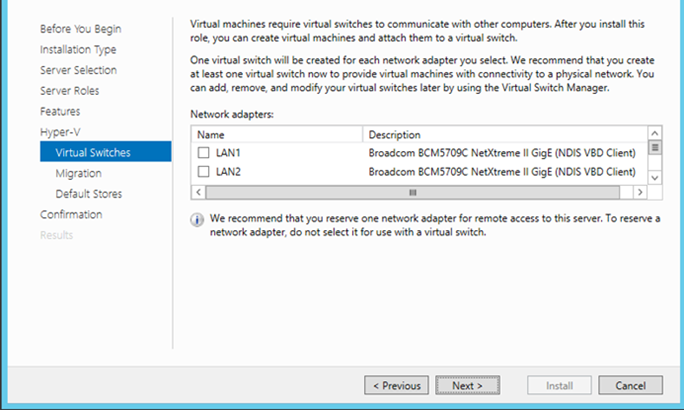Select the Hyper-V wizard step
This screenshot has height=410, width=684.
click(x=60, y=132)
